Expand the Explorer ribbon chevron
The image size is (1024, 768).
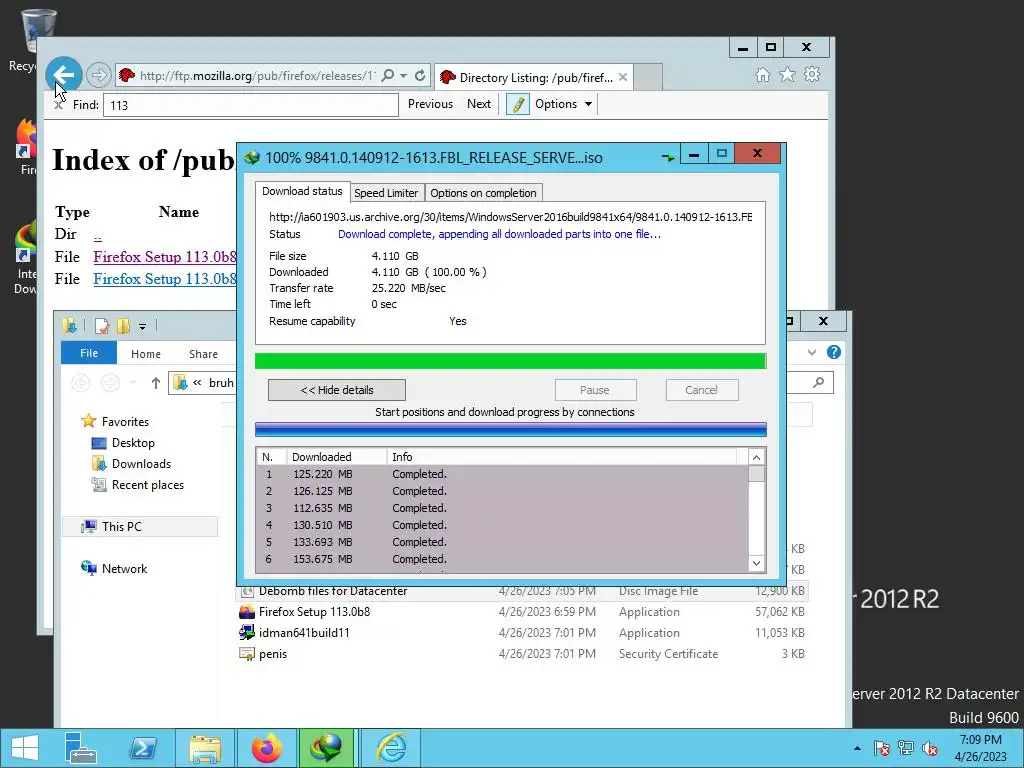(x=812, y=352)
